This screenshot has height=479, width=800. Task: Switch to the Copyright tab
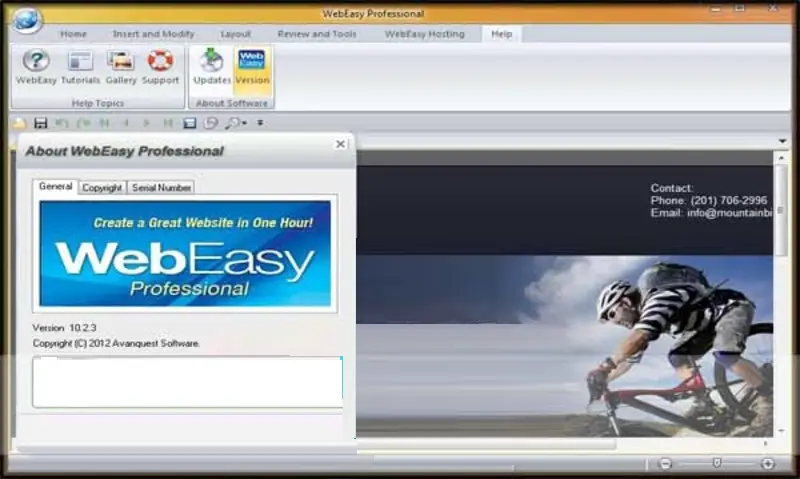[102, 188]
